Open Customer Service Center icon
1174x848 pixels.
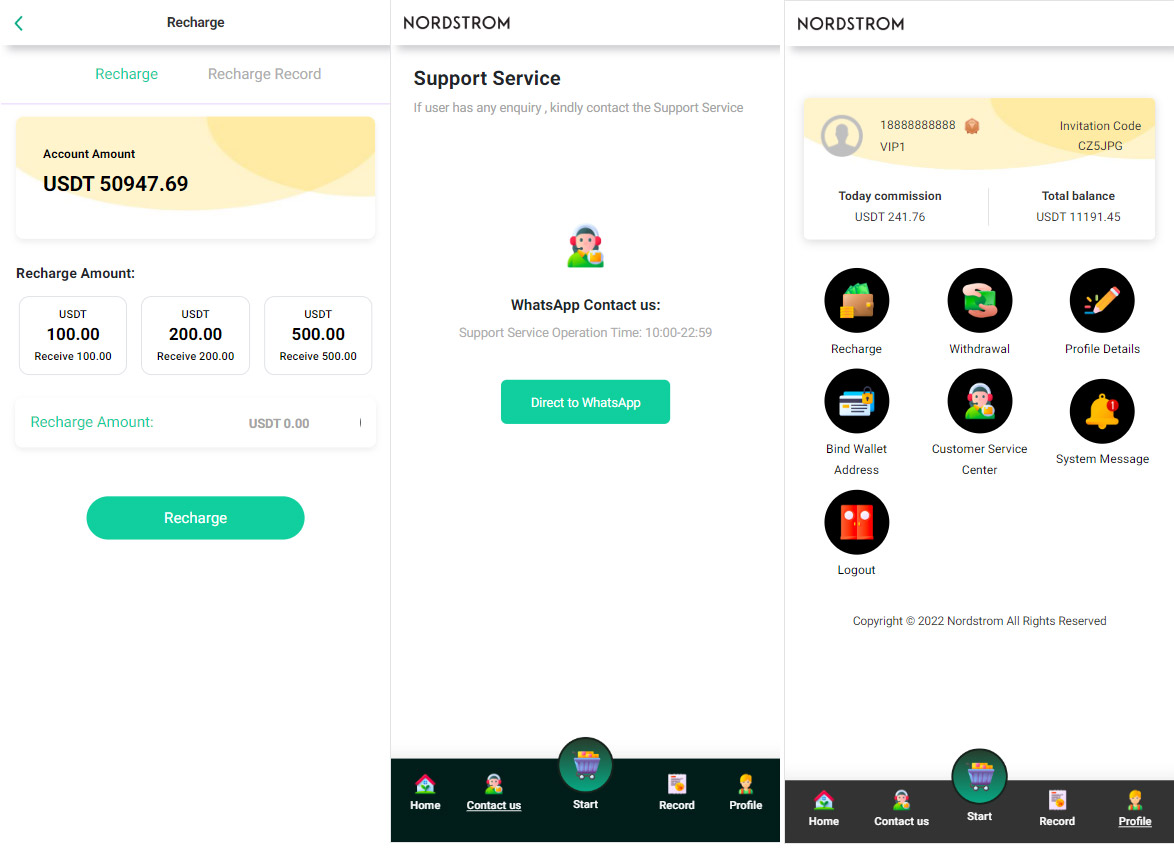tap(979, 401)
